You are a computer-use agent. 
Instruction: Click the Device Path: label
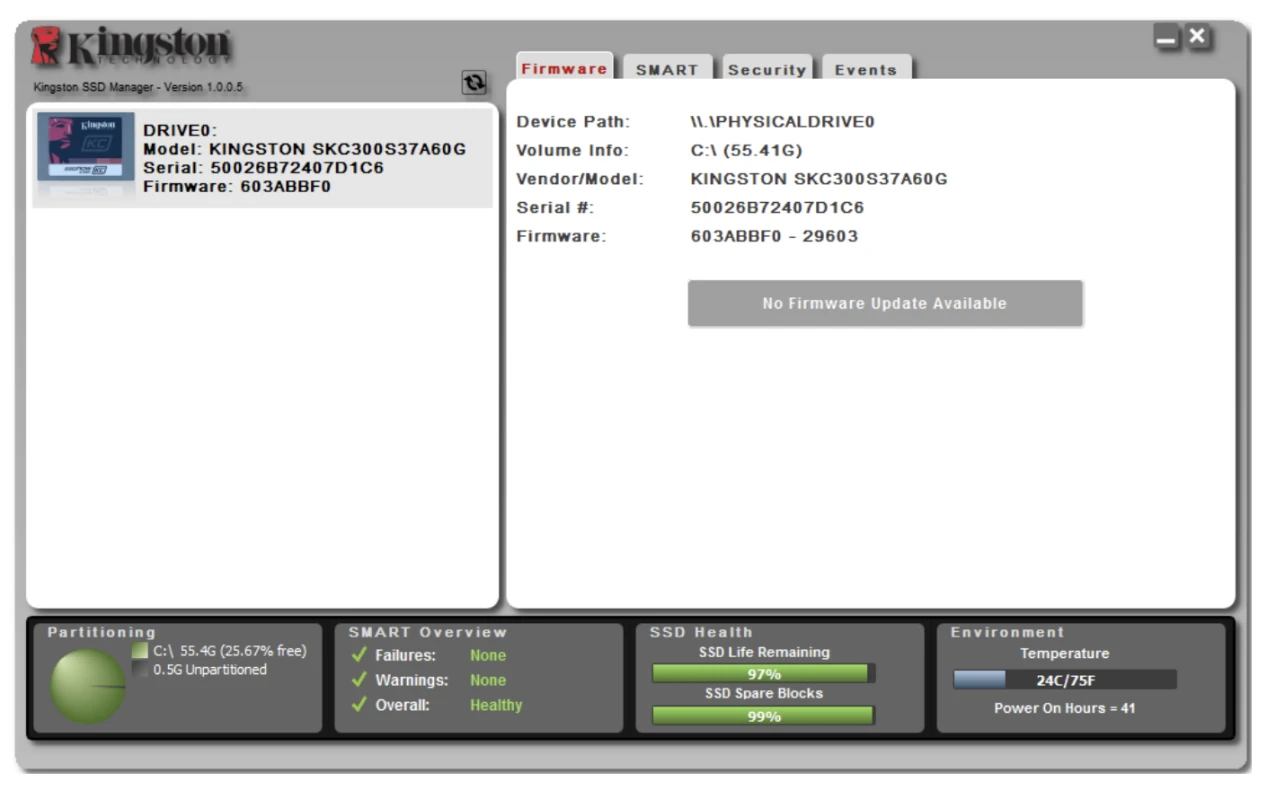(x=573, y=122)
